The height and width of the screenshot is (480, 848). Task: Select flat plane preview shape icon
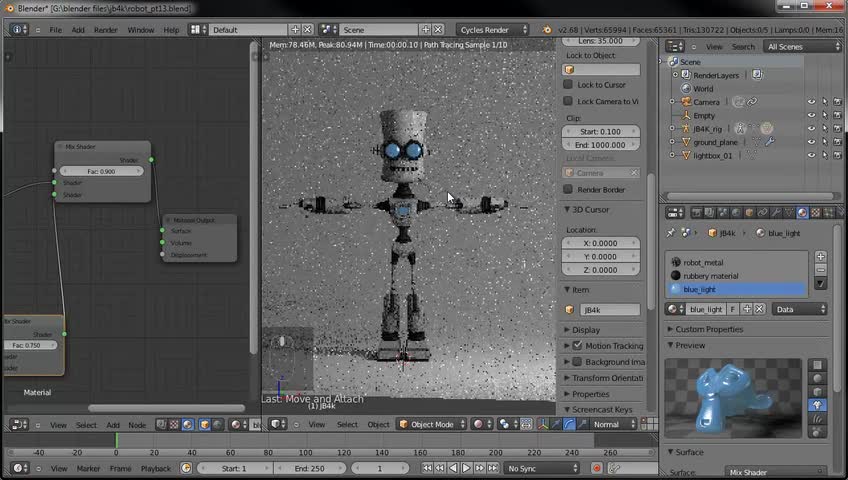(817, 365)
